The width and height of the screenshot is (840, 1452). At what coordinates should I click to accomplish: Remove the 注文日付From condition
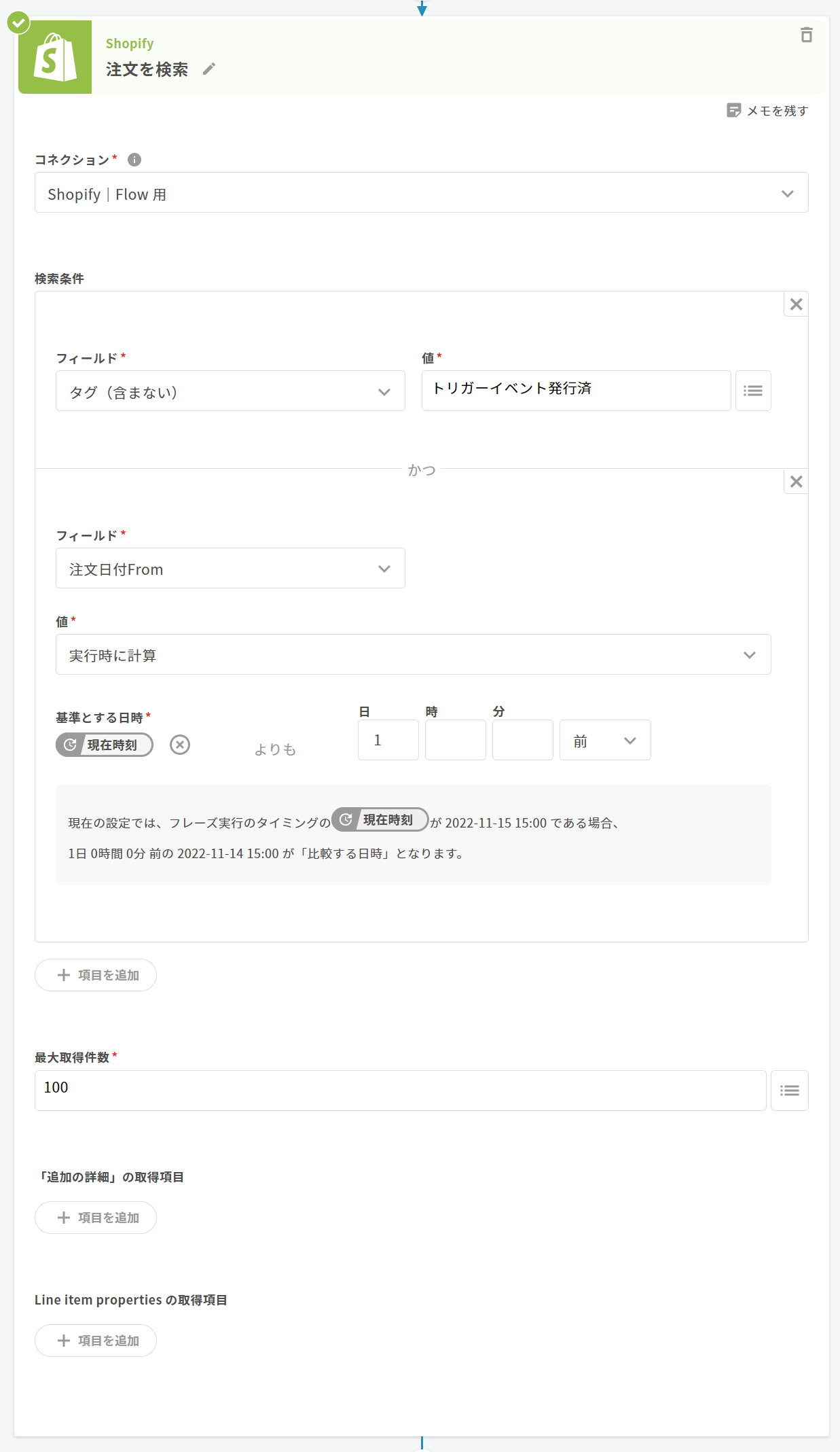(x=796, y=482)
